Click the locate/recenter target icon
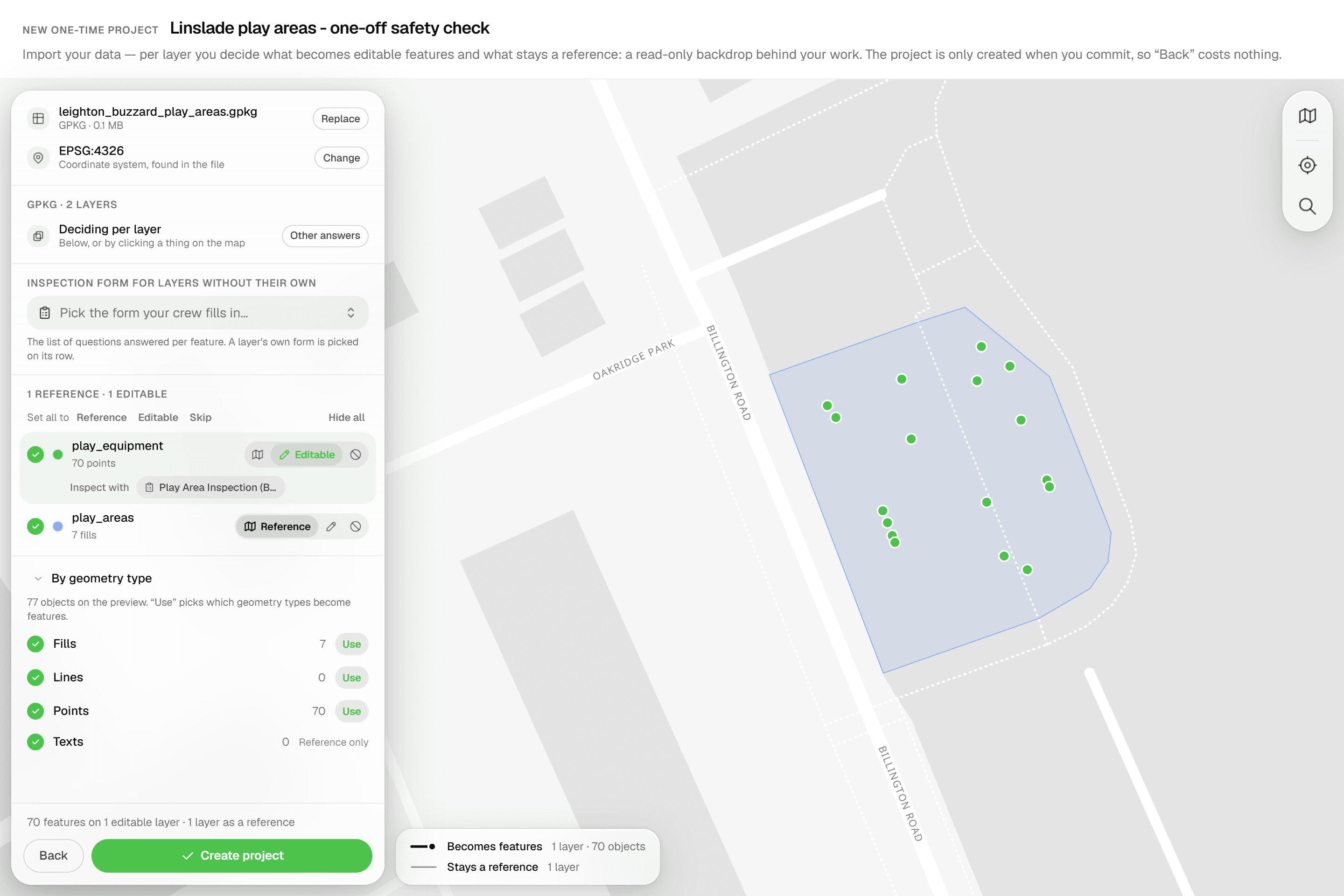 pos(1307,165)
